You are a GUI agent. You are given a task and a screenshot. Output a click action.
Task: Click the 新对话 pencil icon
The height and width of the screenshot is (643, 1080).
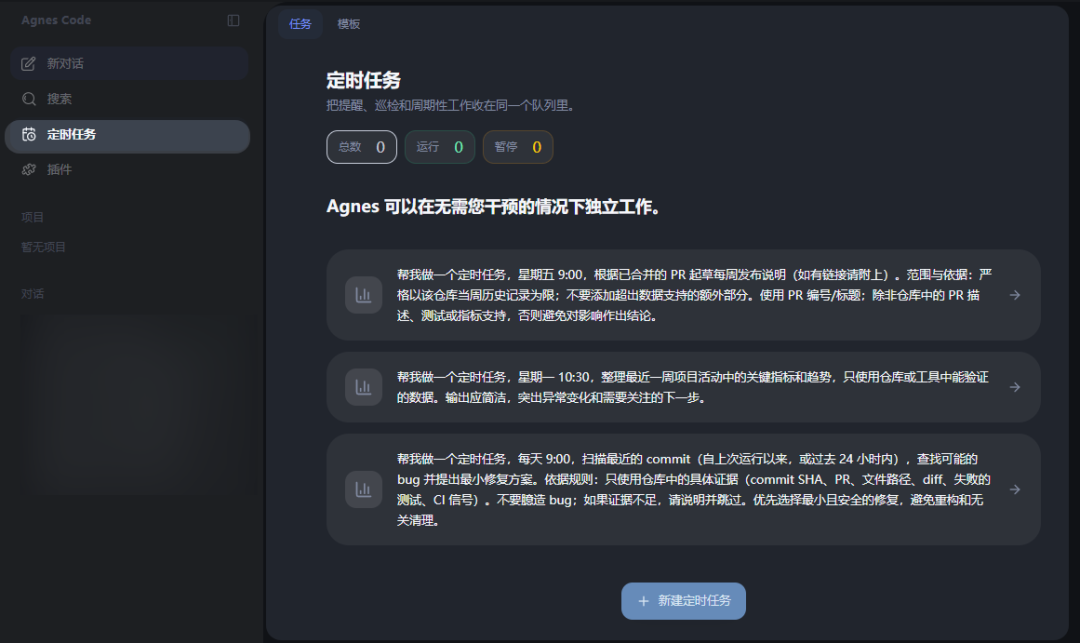pyautogui.click(x=28, y=64)
